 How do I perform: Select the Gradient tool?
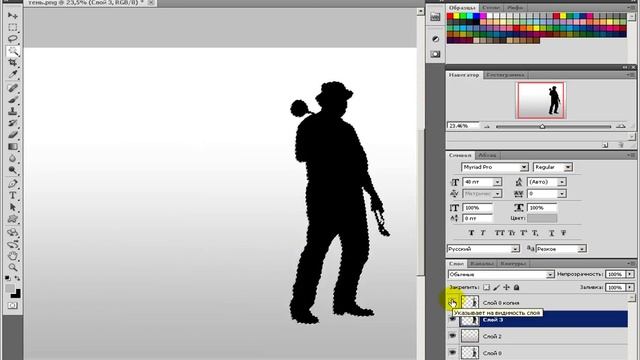point(13,147)
